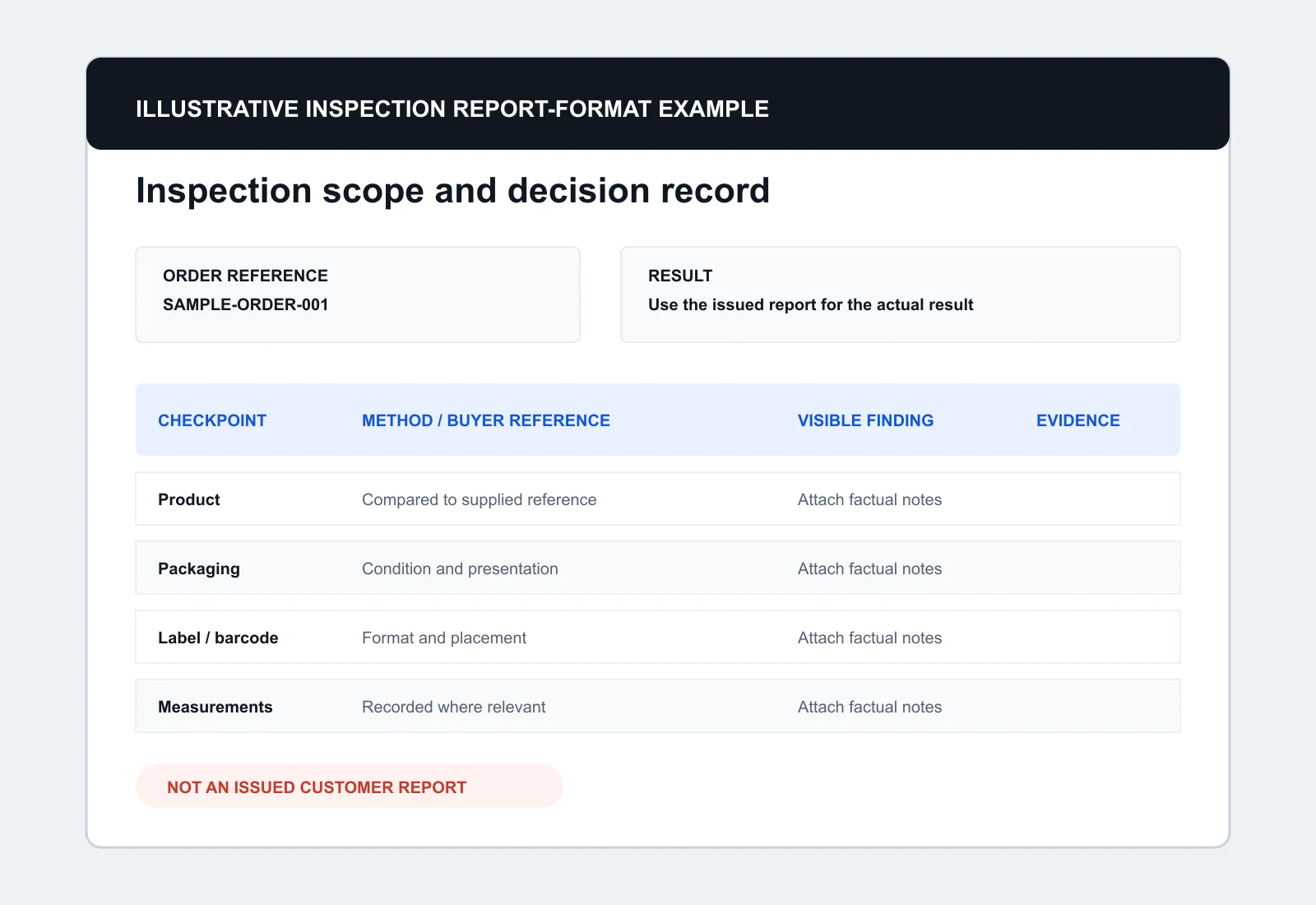This screenshot has height=905, width=1316.
Task: Click the 'Illustrative Inspection Report-Format Example' header text
Action: (x=452, y=109)
